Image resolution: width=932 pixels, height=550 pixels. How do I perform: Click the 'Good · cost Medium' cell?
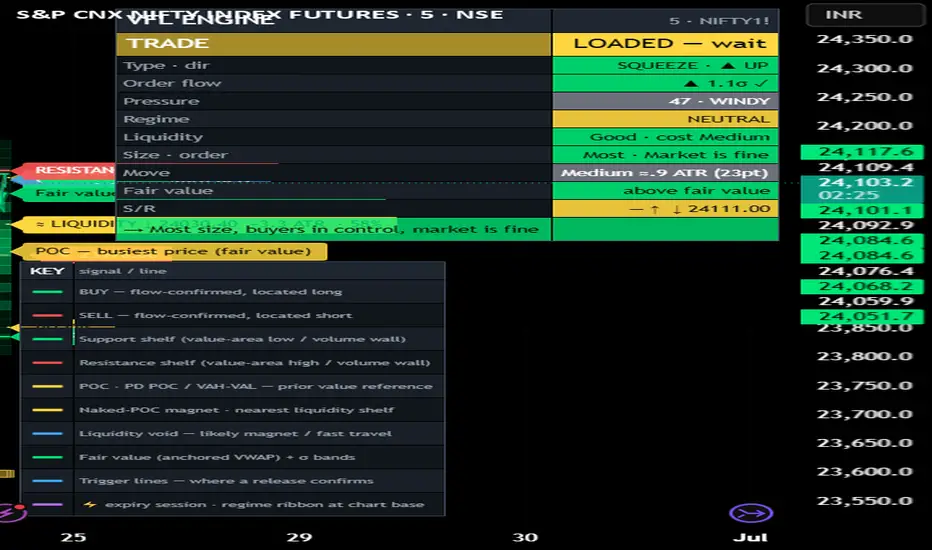pyautogui.click(x=666, y=137)
